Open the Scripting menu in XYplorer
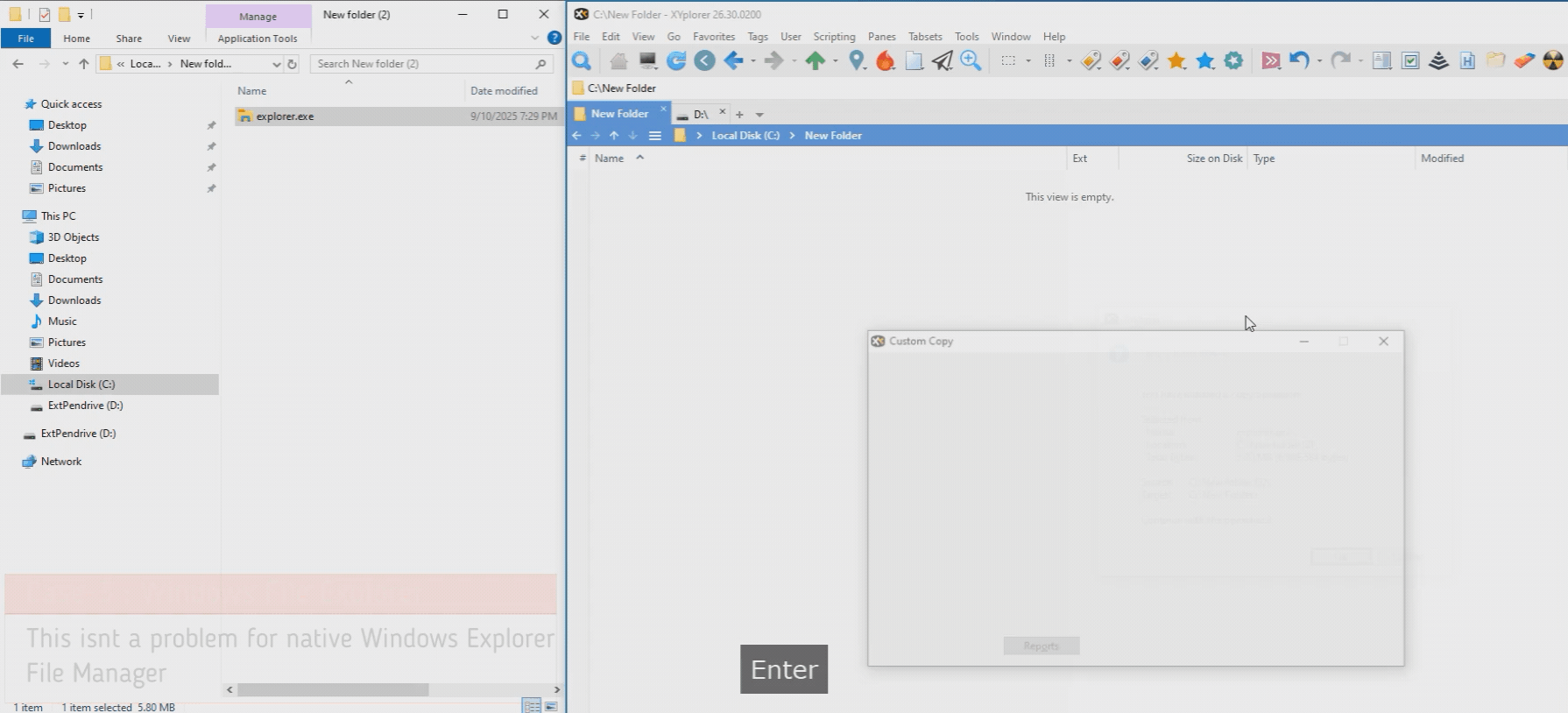1568x713 pixels. (833, 37)
